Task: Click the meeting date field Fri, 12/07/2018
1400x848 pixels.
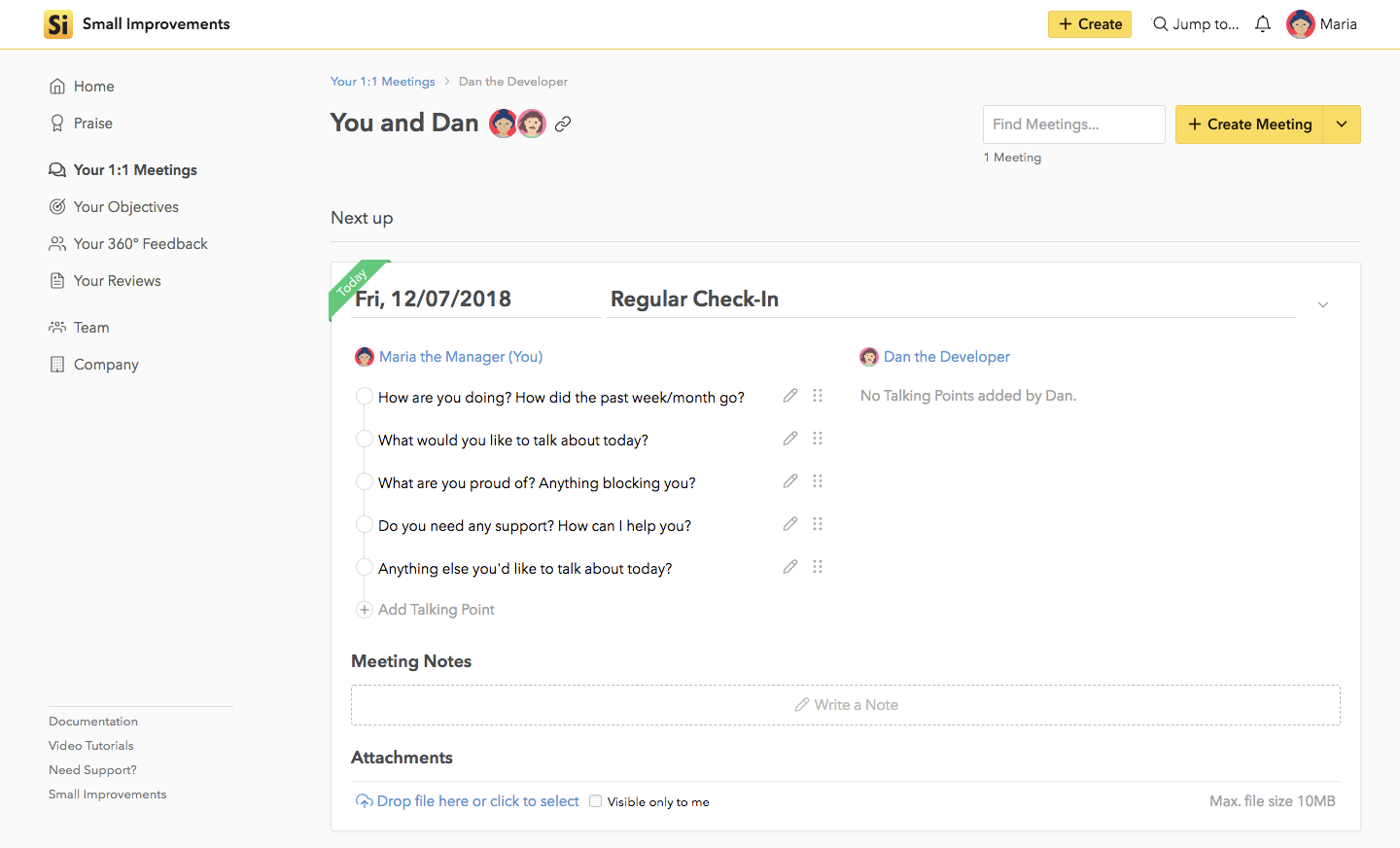Action: 477,300
